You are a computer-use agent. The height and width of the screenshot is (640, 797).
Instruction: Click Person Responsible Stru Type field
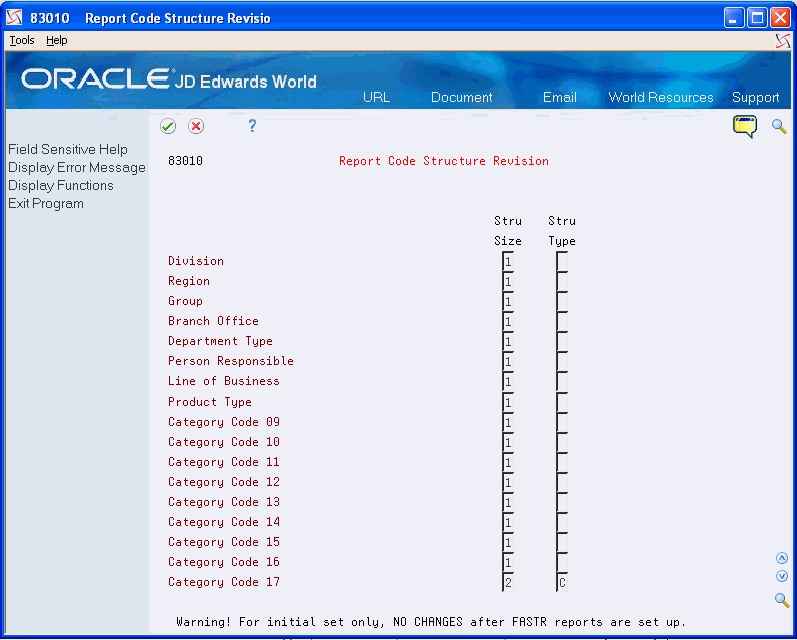[562, 362]
